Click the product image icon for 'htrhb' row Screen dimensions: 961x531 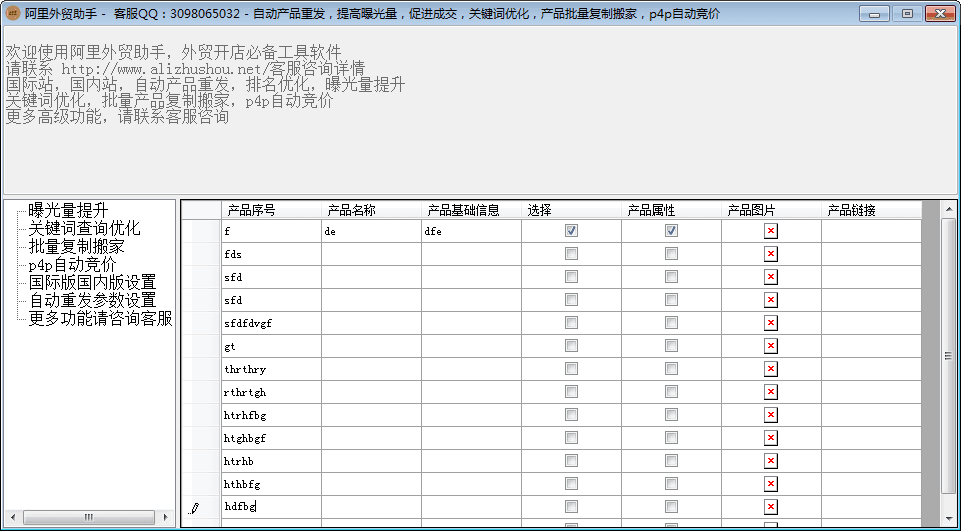pos(771,461)
